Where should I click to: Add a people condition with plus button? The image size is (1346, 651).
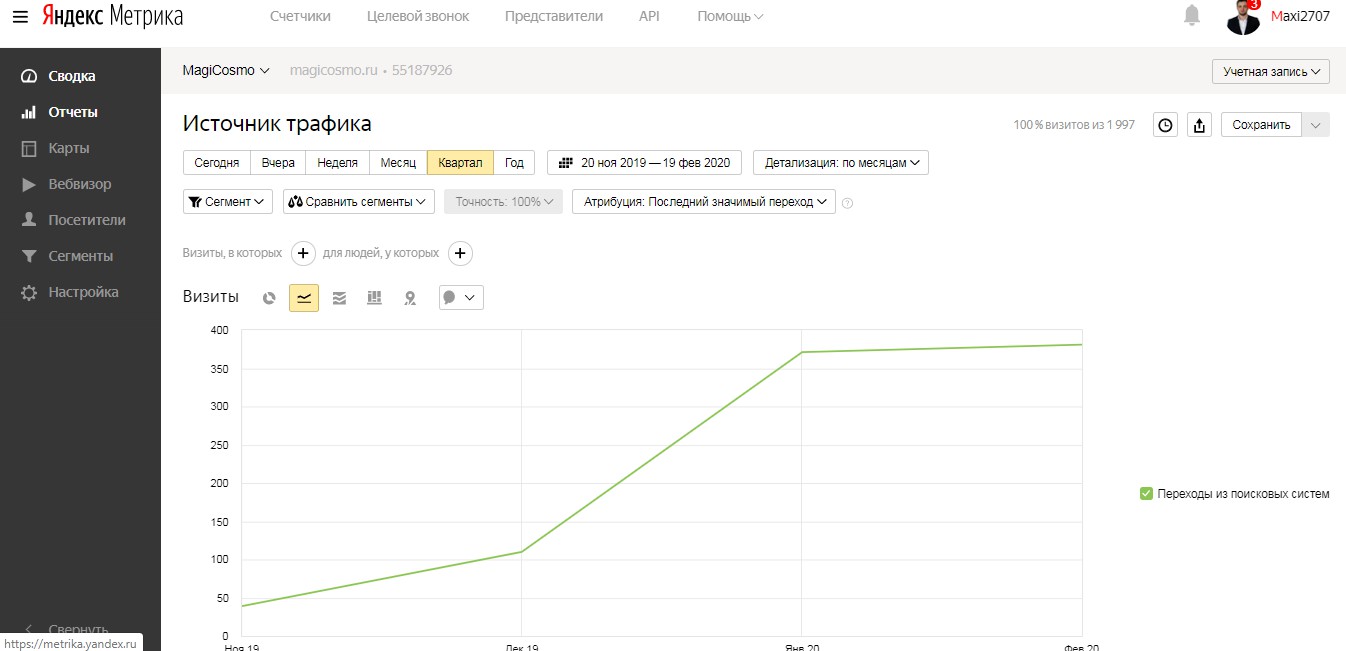tap(460, 253)
